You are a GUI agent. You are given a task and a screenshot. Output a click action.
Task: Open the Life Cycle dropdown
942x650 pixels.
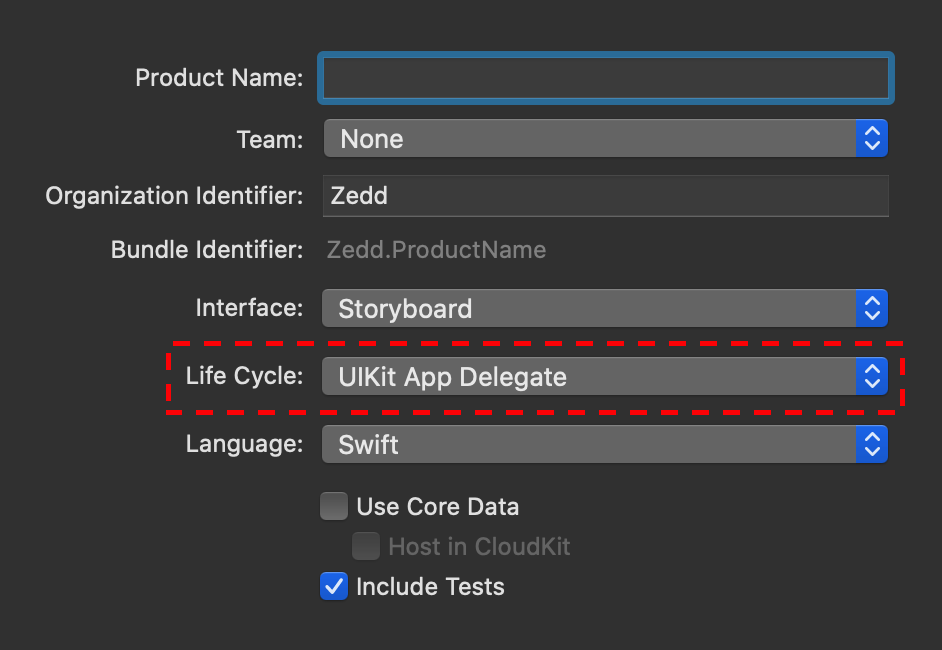pyautogui.click(x=590, y=377)
